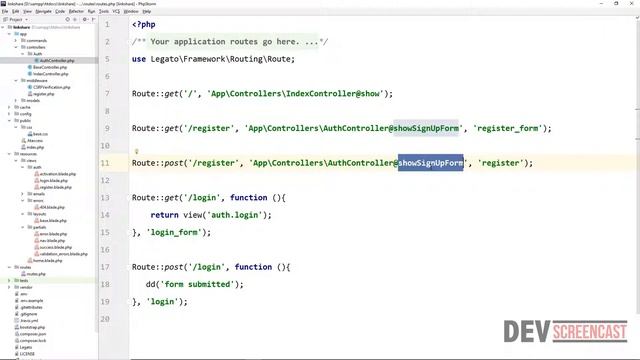
Task: Open base.blade.php layout file
Action: tap(50, 220)
